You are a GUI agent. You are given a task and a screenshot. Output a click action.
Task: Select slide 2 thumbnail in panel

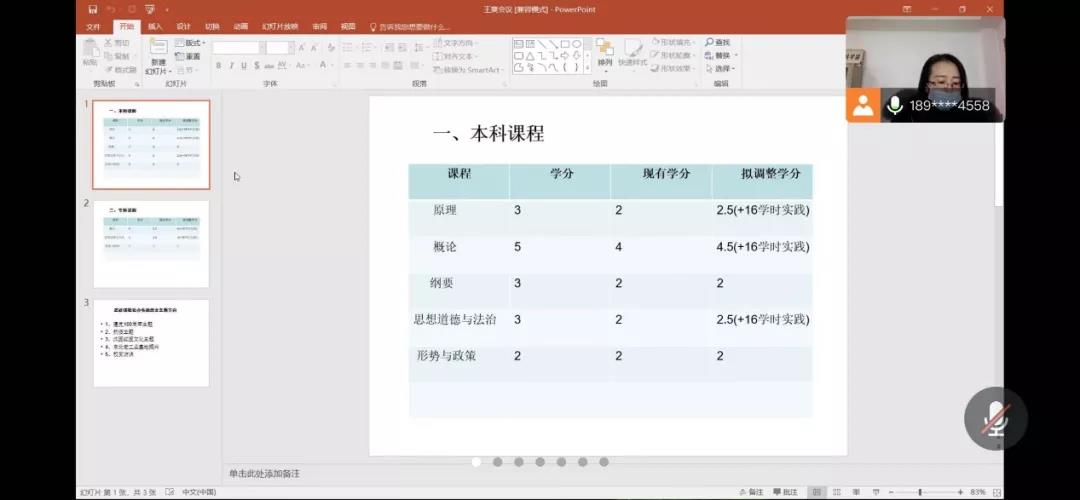151,244
